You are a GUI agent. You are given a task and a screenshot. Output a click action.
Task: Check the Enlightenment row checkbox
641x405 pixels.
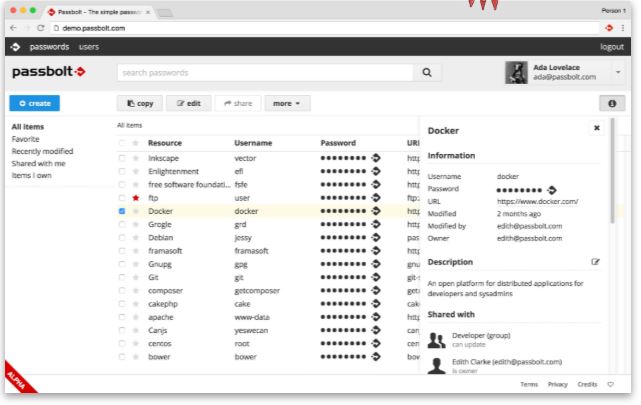pos(122,171)
